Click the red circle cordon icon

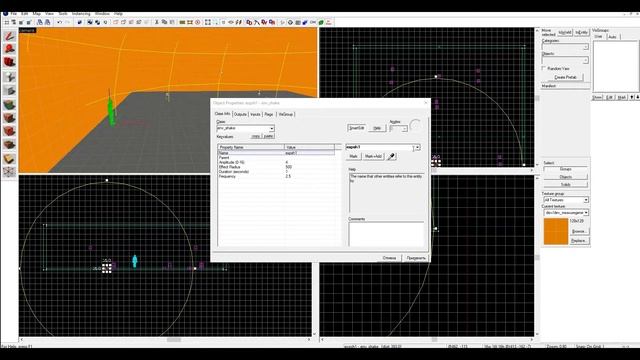(198, 22)
